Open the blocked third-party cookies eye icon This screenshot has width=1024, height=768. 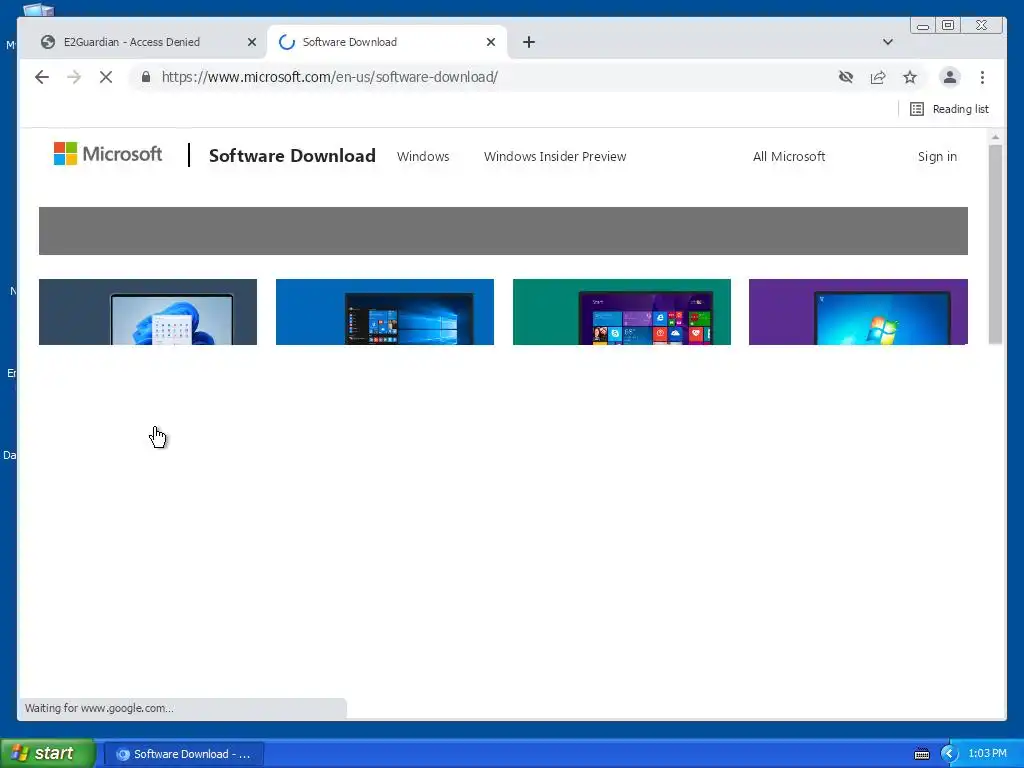pos(846,77)
